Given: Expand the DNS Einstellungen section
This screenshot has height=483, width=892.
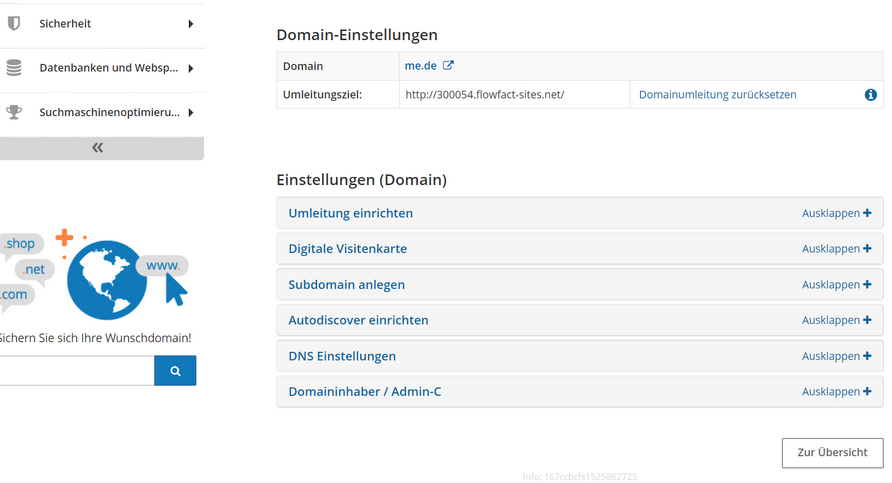Looking at the screenshot, I should tap(580, 356).
